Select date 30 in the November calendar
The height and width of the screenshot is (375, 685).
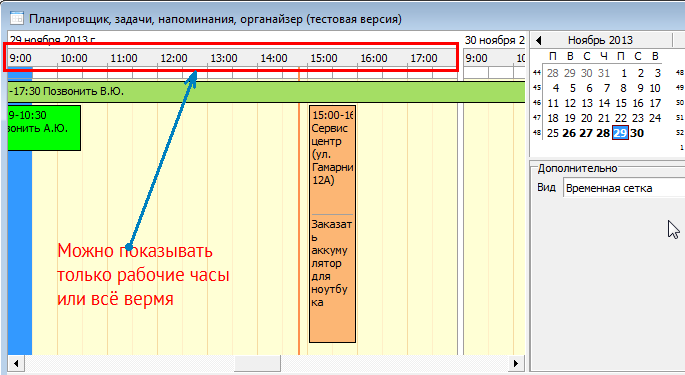(637, 133)
